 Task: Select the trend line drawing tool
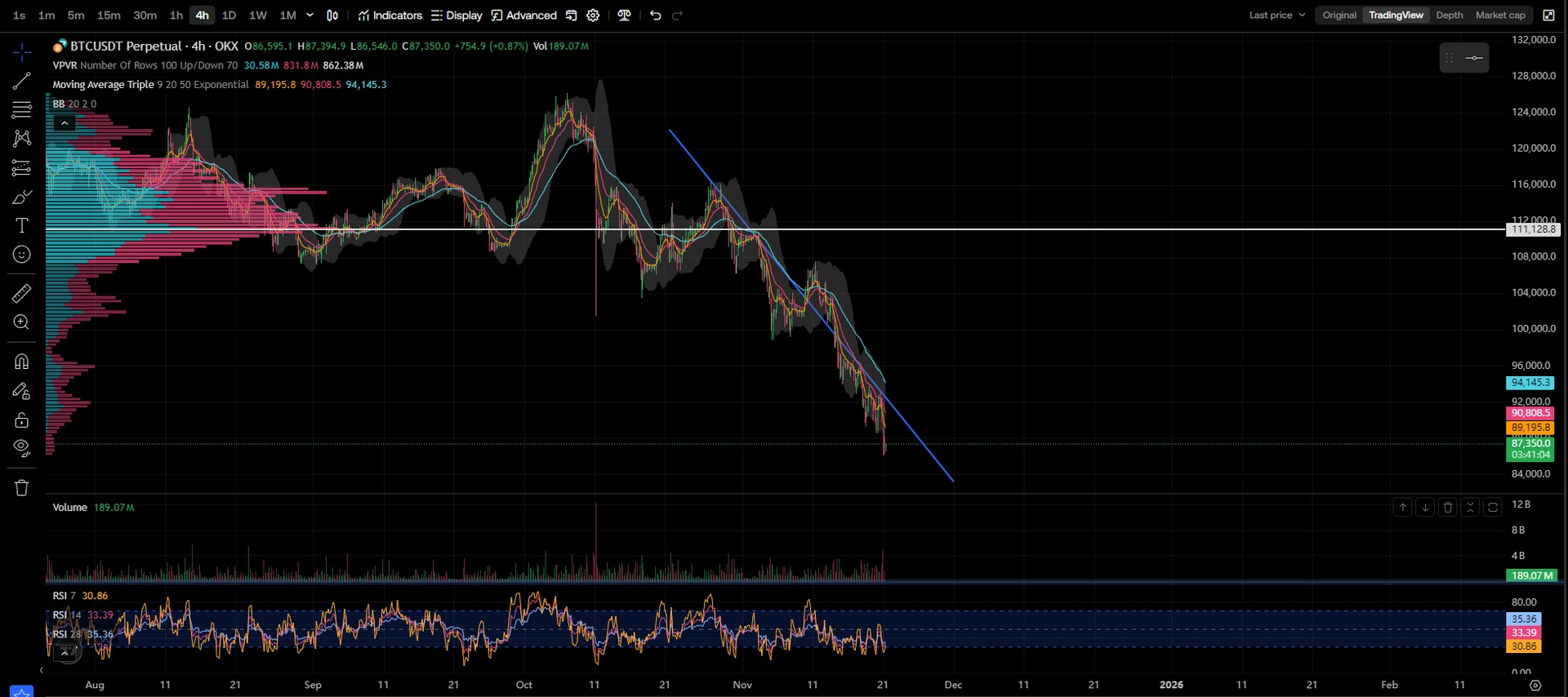click(x=22, y=81)
